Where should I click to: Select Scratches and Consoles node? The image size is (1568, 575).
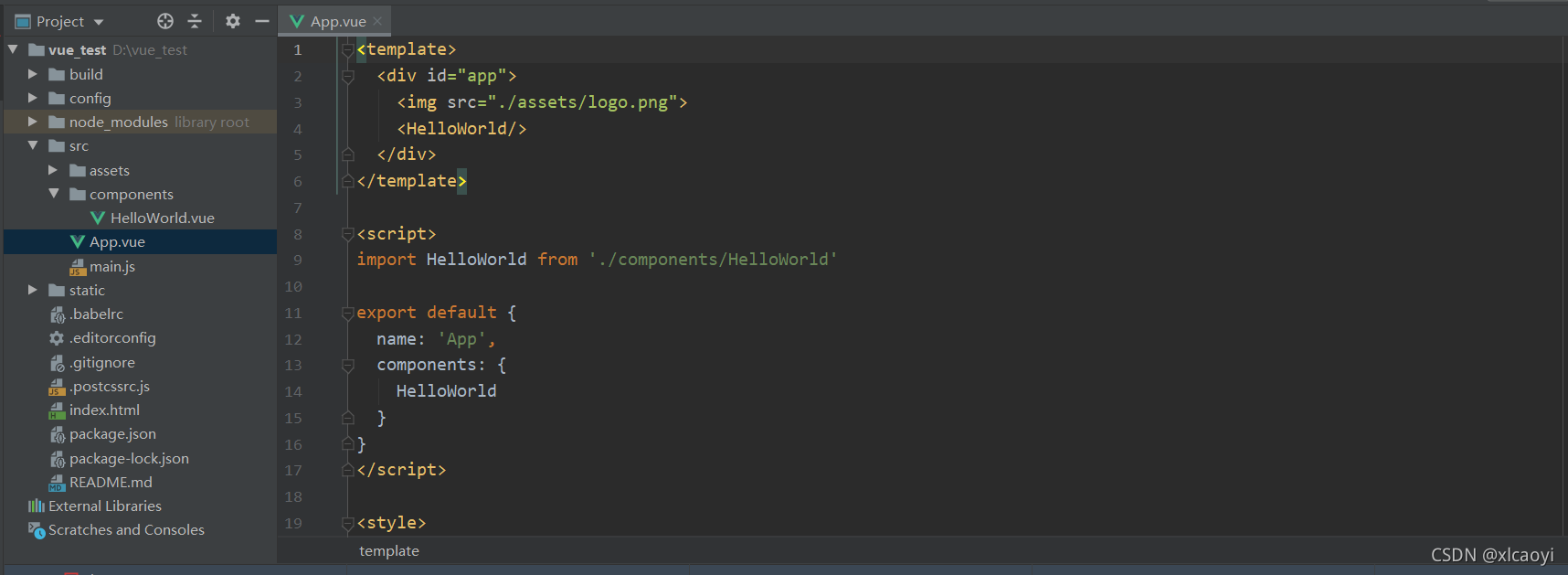[x=126, y=529]
